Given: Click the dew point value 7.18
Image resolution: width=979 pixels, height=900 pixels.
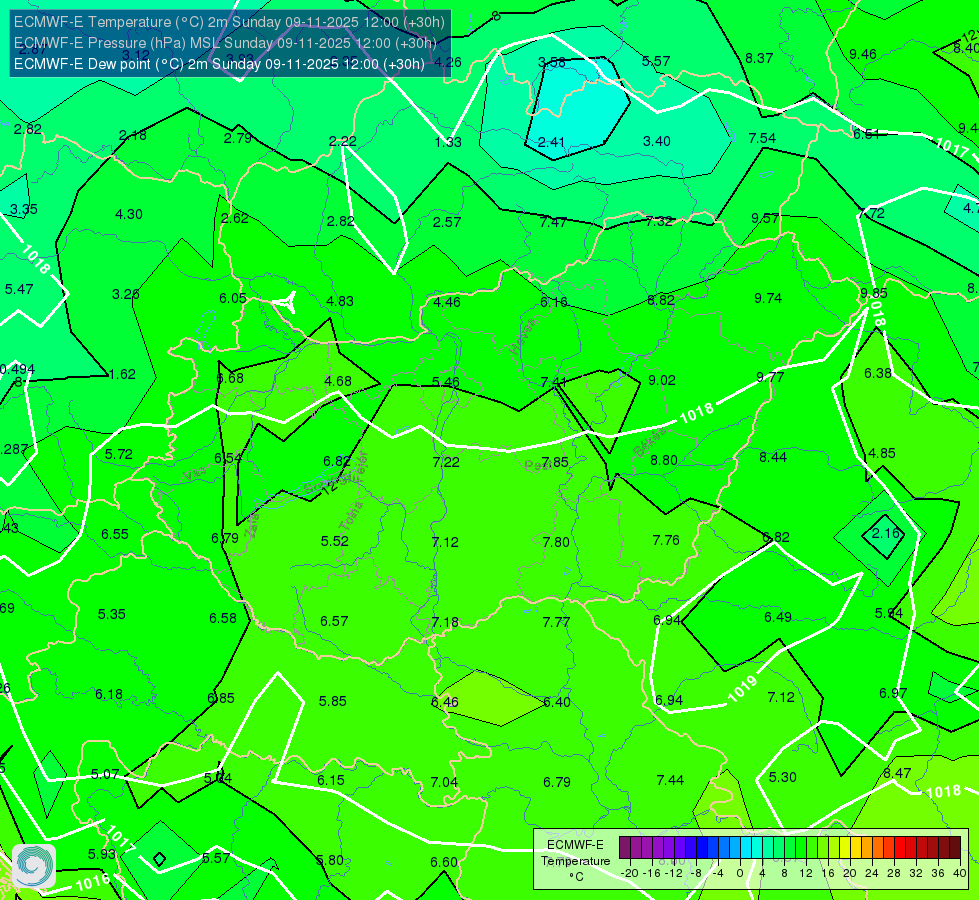Looking at the screenshot, I should [x=445, y=623].
